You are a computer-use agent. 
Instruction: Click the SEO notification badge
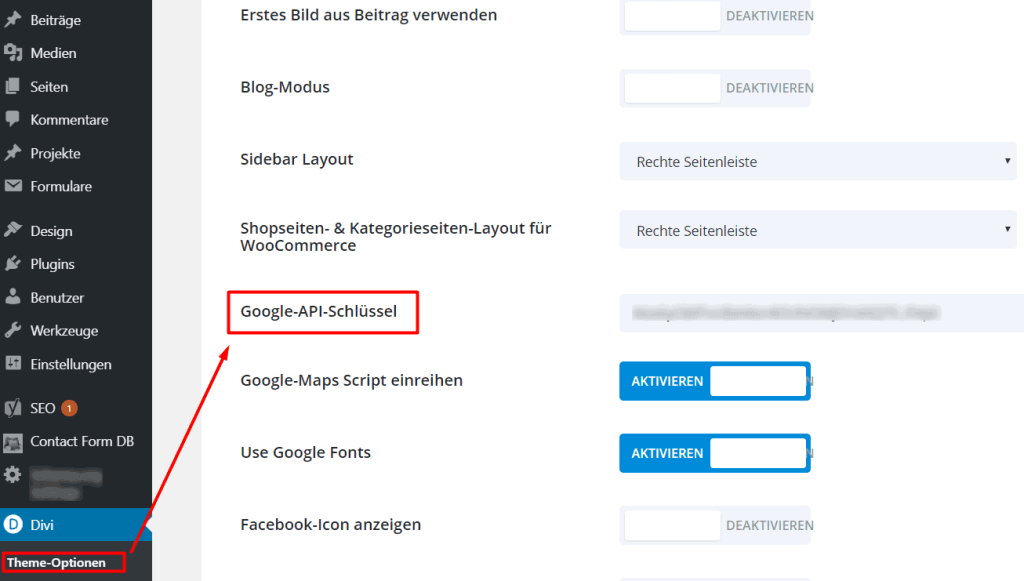click(69, 408)
